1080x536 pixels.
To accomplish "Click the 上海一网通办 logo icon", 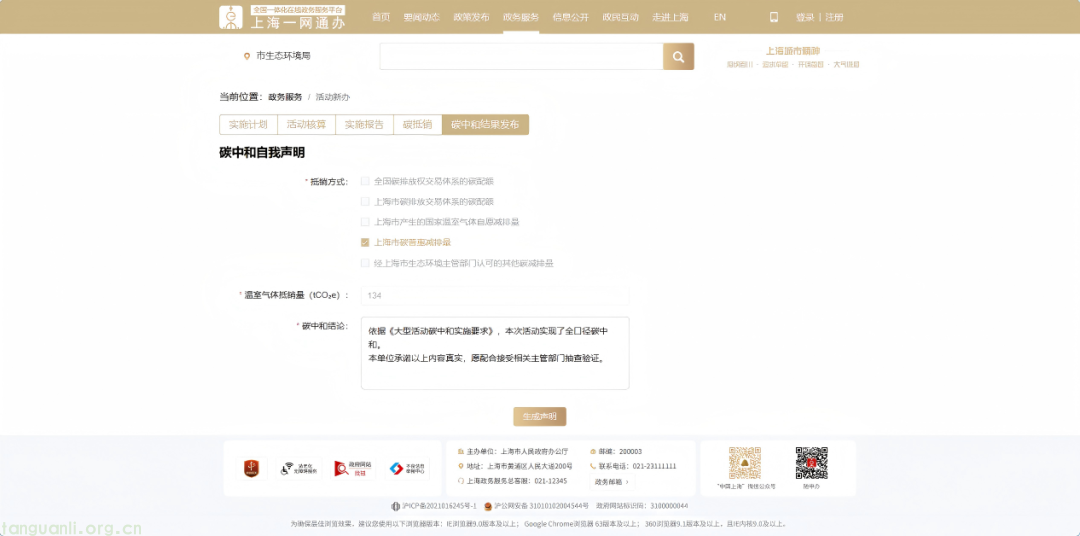I will [231, 17].
